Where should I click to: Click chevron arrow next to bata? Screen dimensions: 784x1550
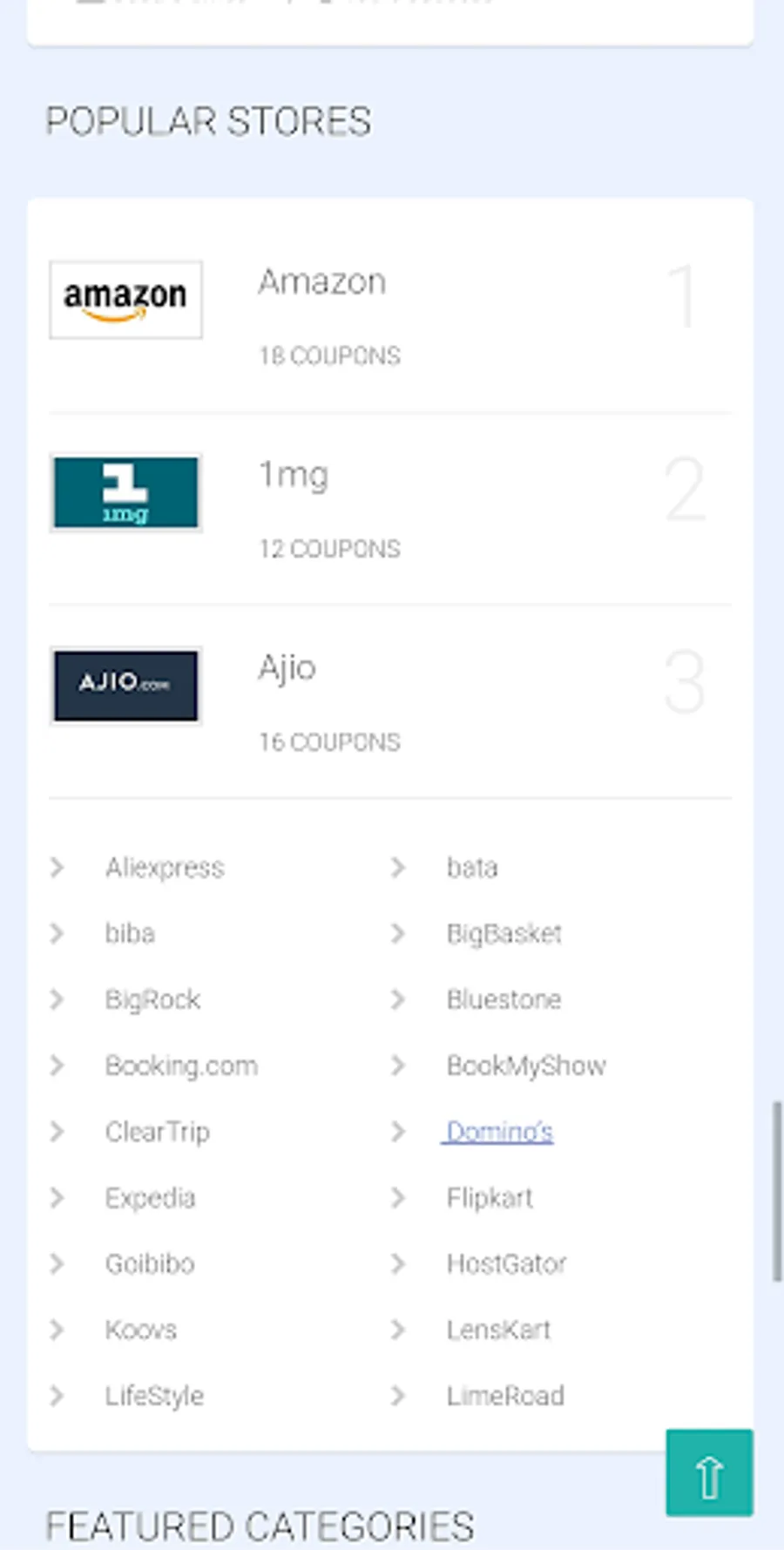point(398,868)
